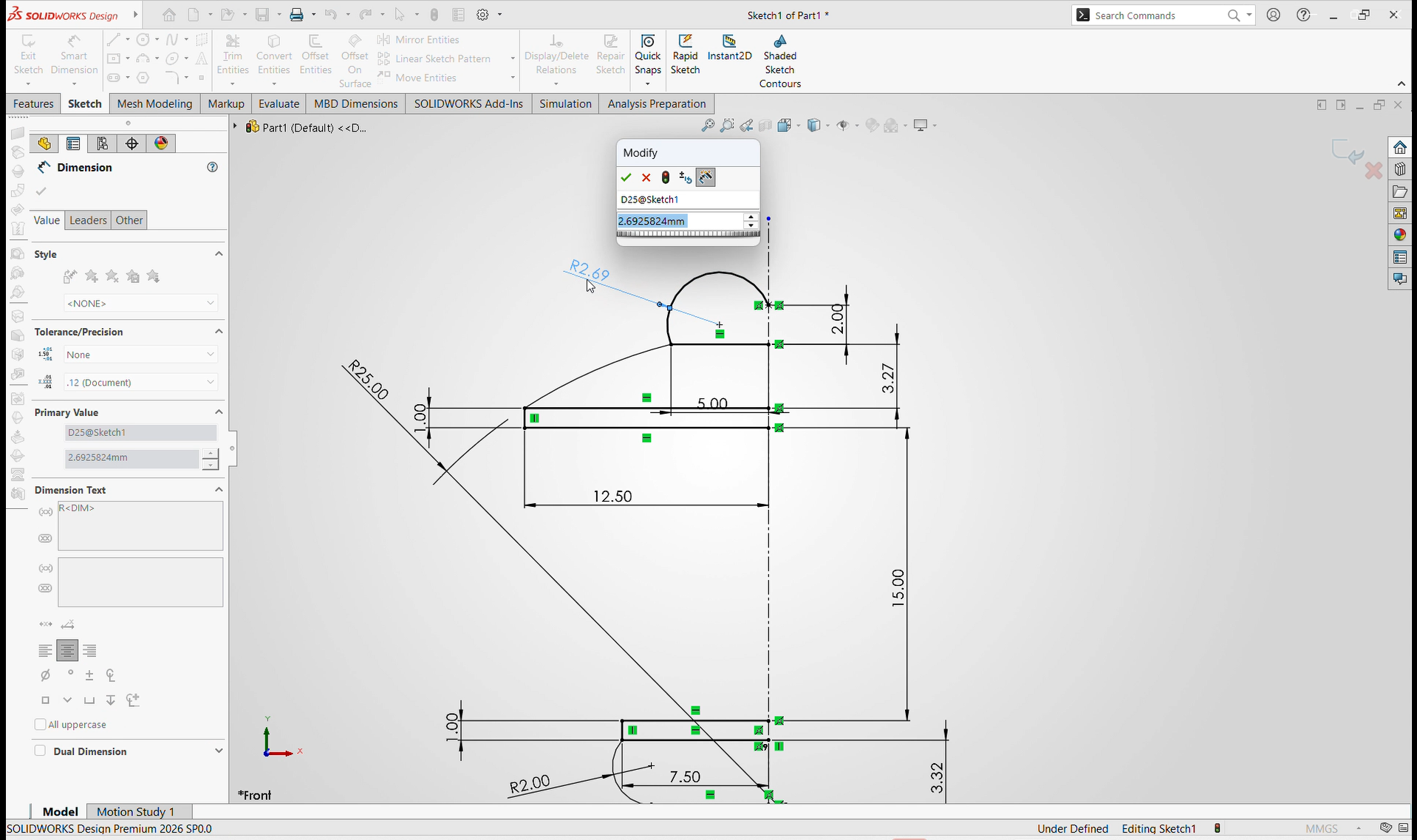1417x840 pixels.
Task: Click the Add Style star-plus icon
Action: [x=92, y=276]
